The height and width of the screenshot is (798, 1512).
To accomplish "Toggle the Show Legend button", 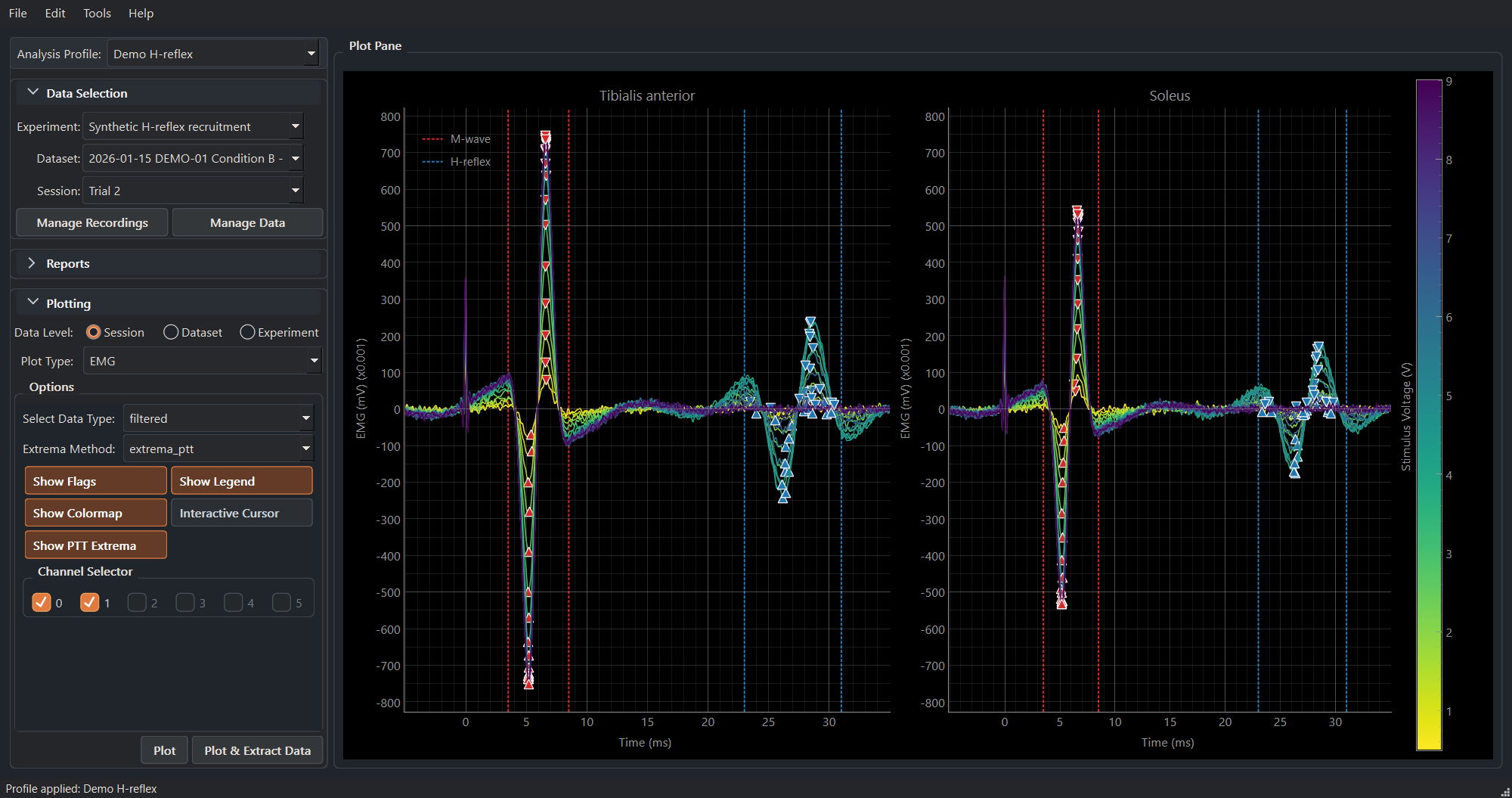I will (242, 481).
